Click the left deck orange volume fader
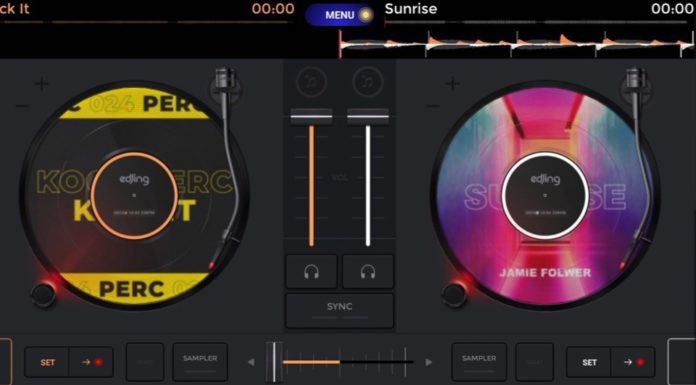Image resolution: width=696 pixels, height=385 pixels. click(x=311, y=117)
